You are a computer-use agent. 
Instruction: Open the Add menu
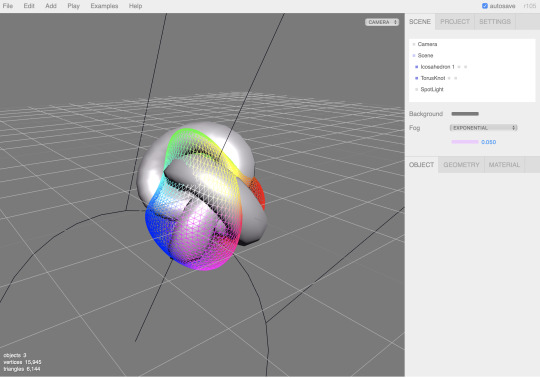coord(51,6)
